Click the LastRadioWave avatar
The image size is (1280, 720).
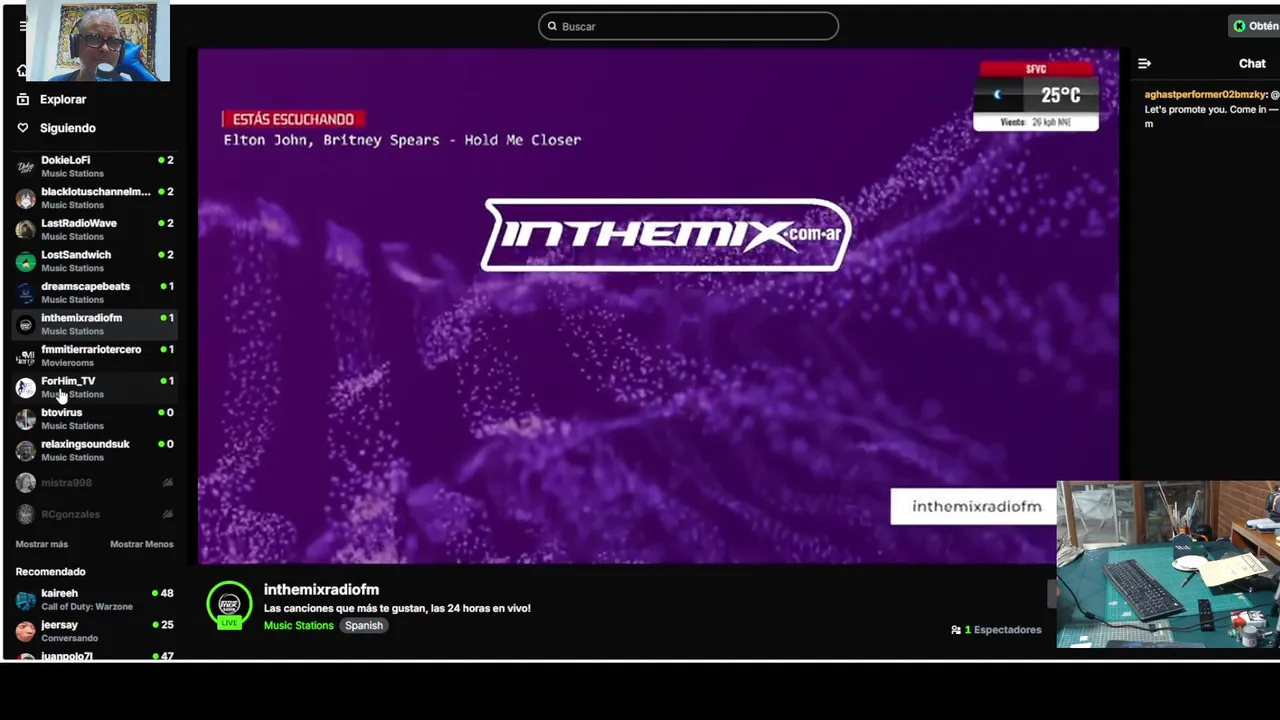[x=26, y=230]
